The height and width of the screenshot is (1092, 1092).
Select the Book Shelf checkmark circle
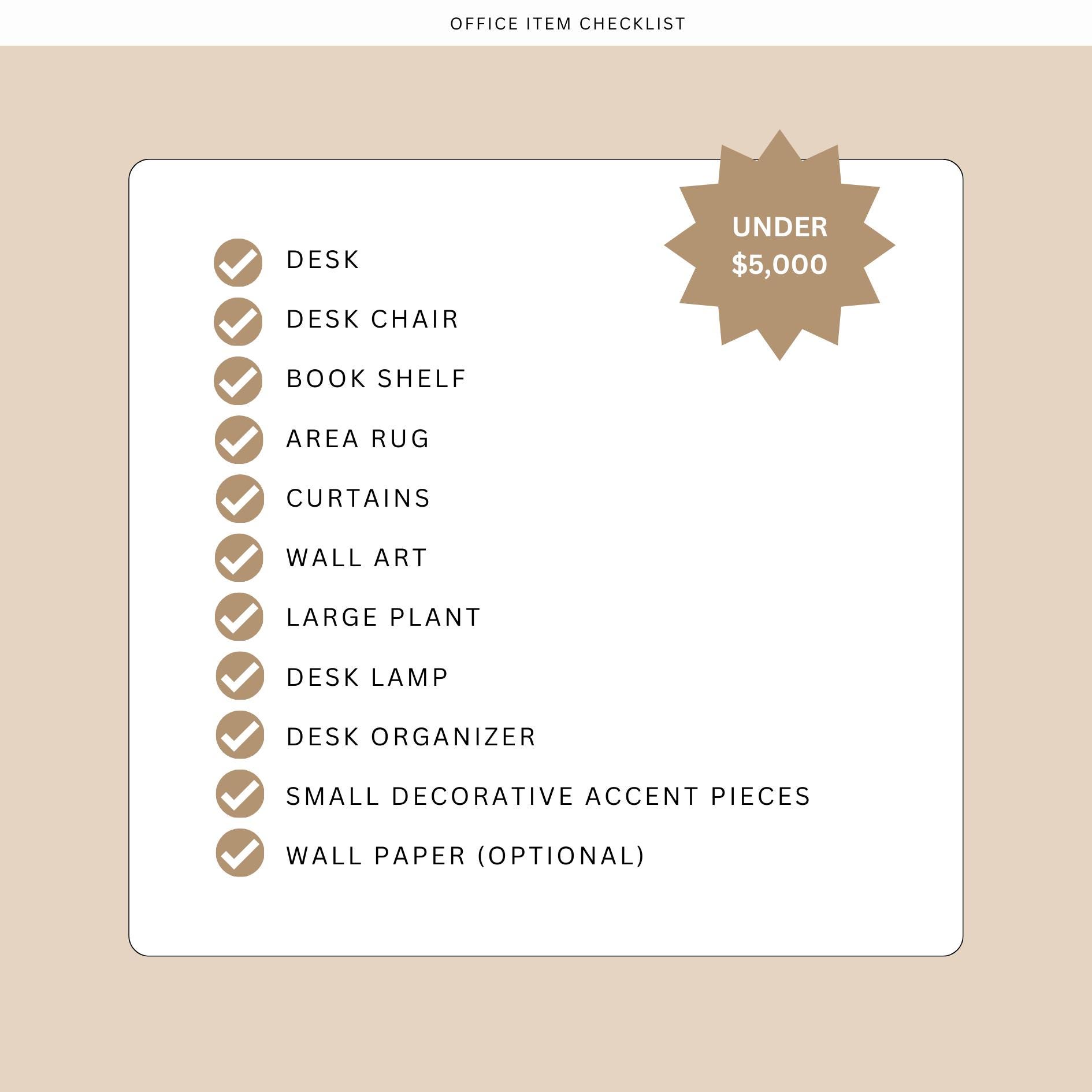[x=238, y=380]
